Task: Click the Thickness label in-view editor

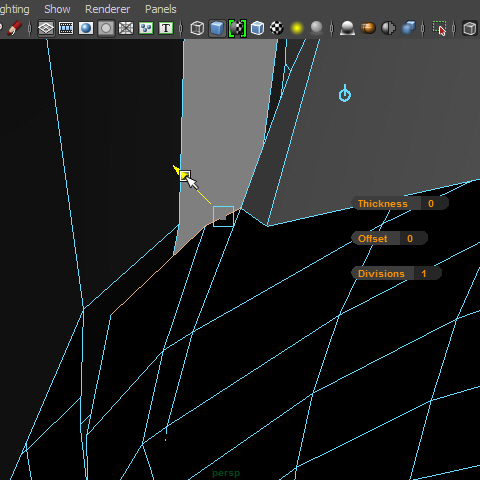Action: pyautogui.click(x=383, y=203)
